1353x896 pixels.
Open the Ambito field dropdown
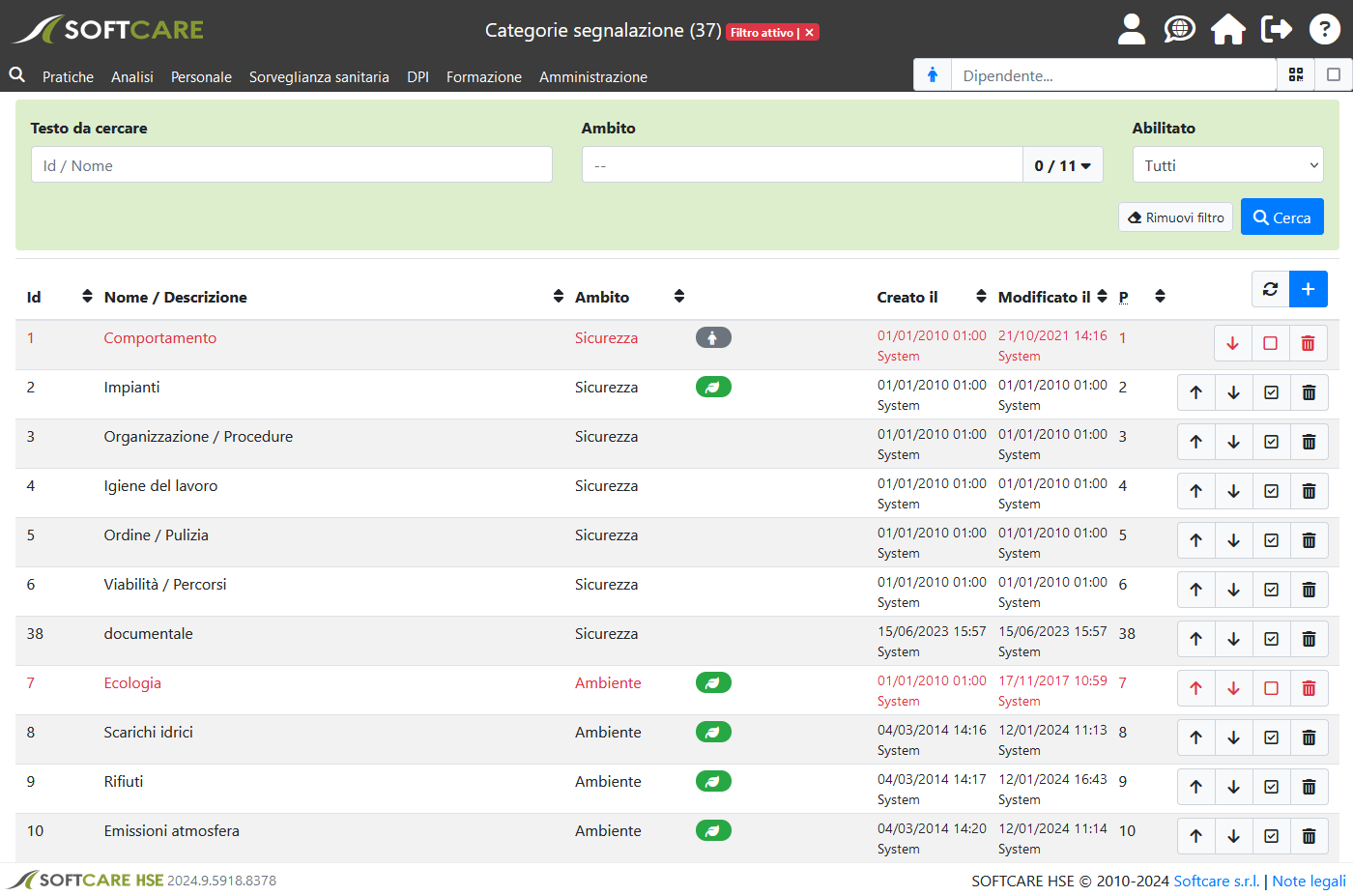[x=800, y=164]
